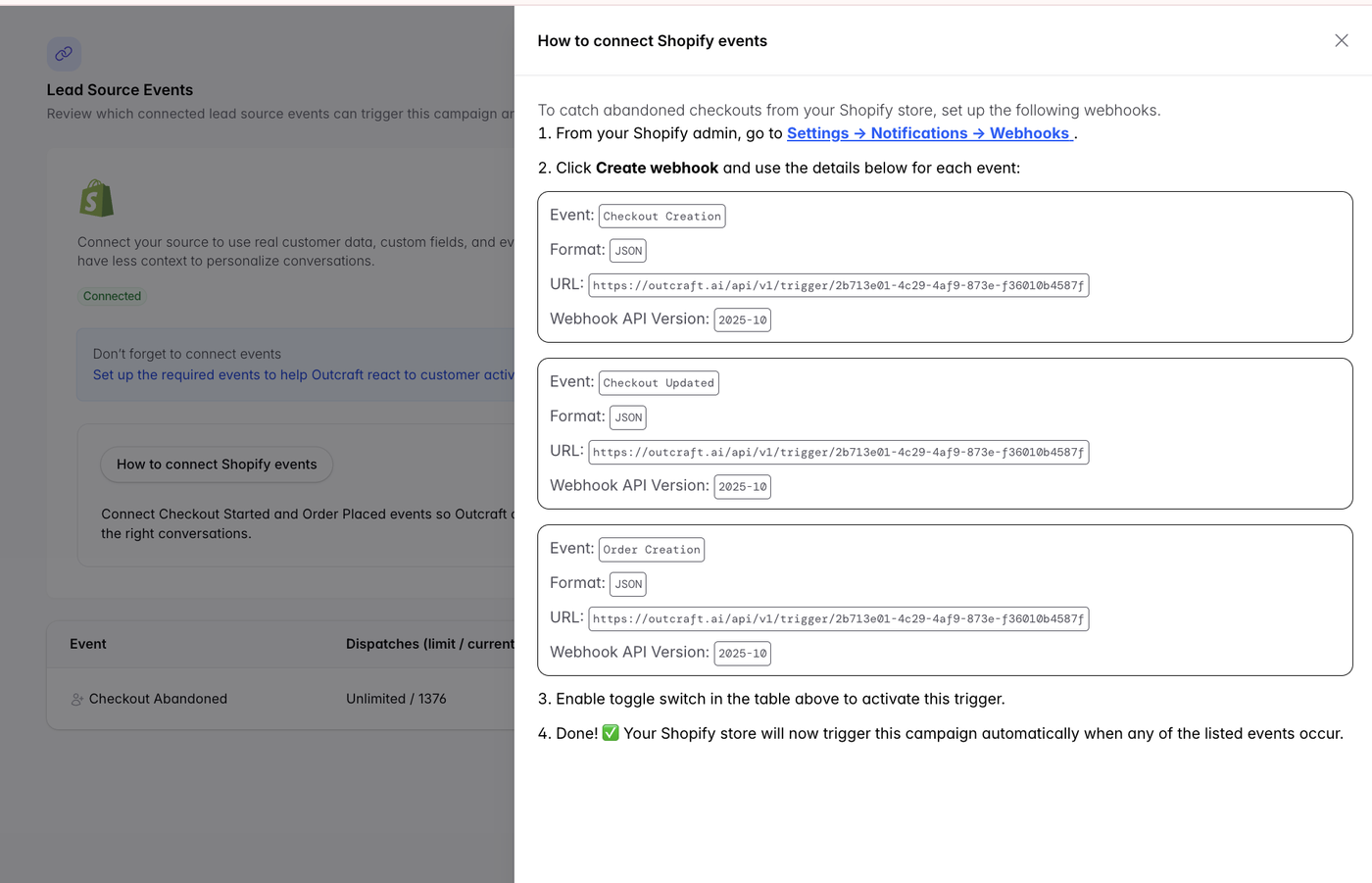
Task: Click the Connected status badge
Action: [x=112, y=296]
